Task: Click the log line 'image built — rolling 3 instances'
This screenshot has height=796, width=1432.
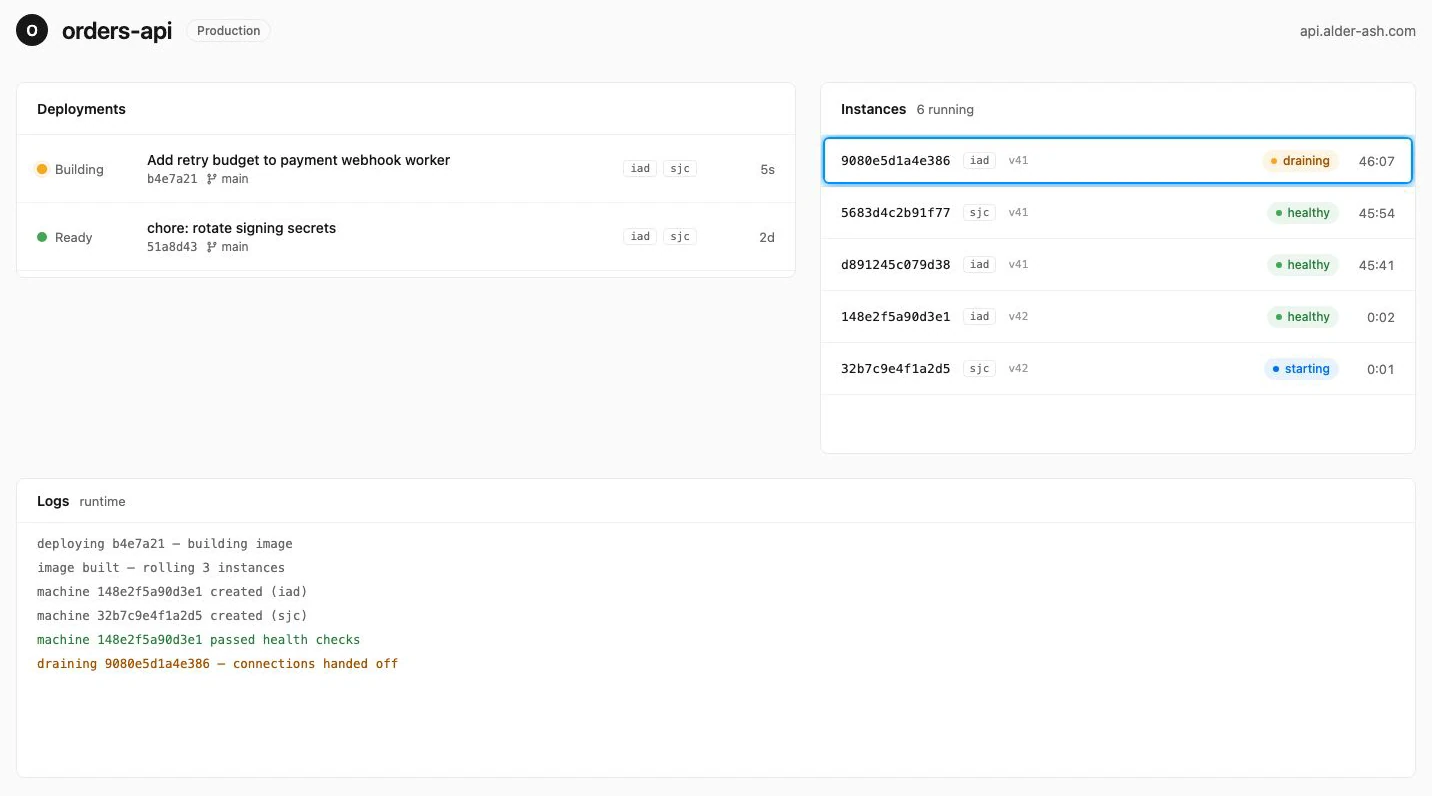Action: tap(161, 568)
